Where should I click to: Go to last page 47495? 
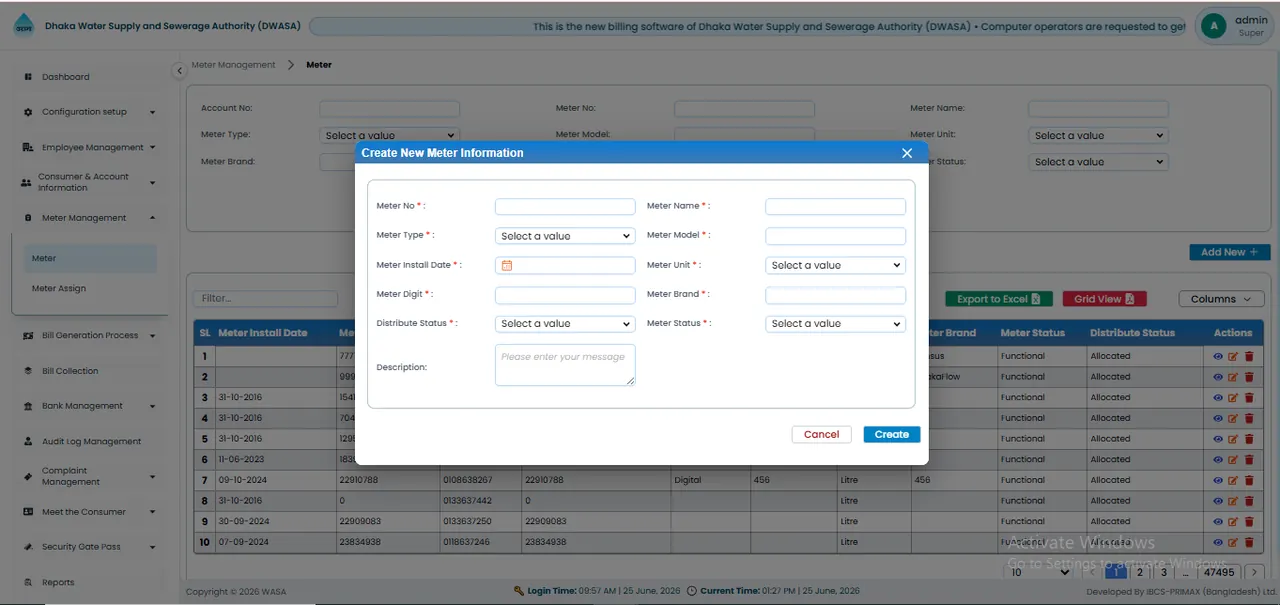(1220, 572)
